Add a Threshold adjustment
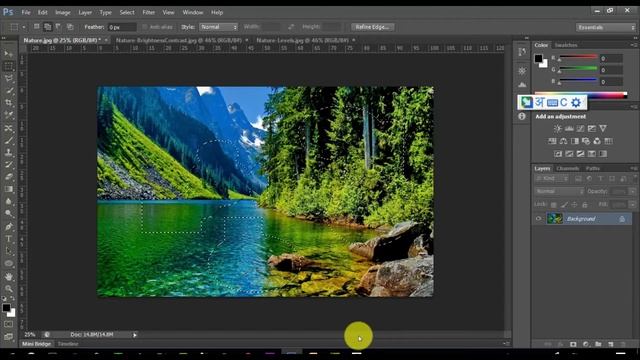The height and width of the screenshot is (360, 640). (x=580, y=154)
